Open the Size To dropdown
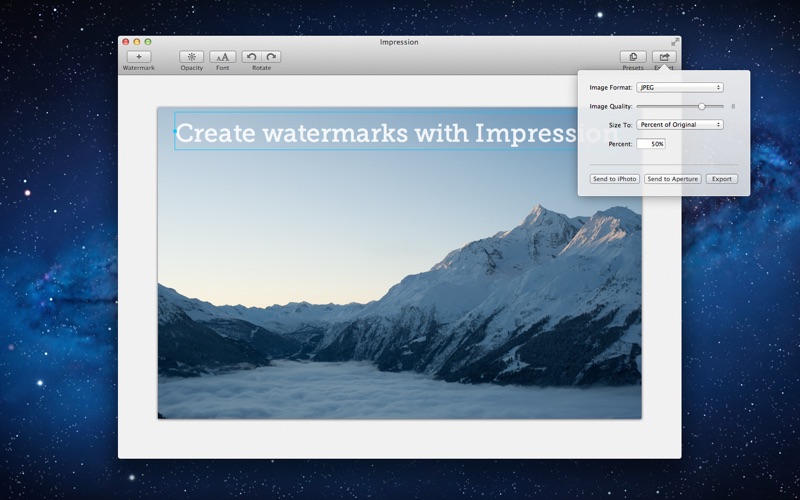This screenshot has height=500, width=800. [x=679, y=125]
